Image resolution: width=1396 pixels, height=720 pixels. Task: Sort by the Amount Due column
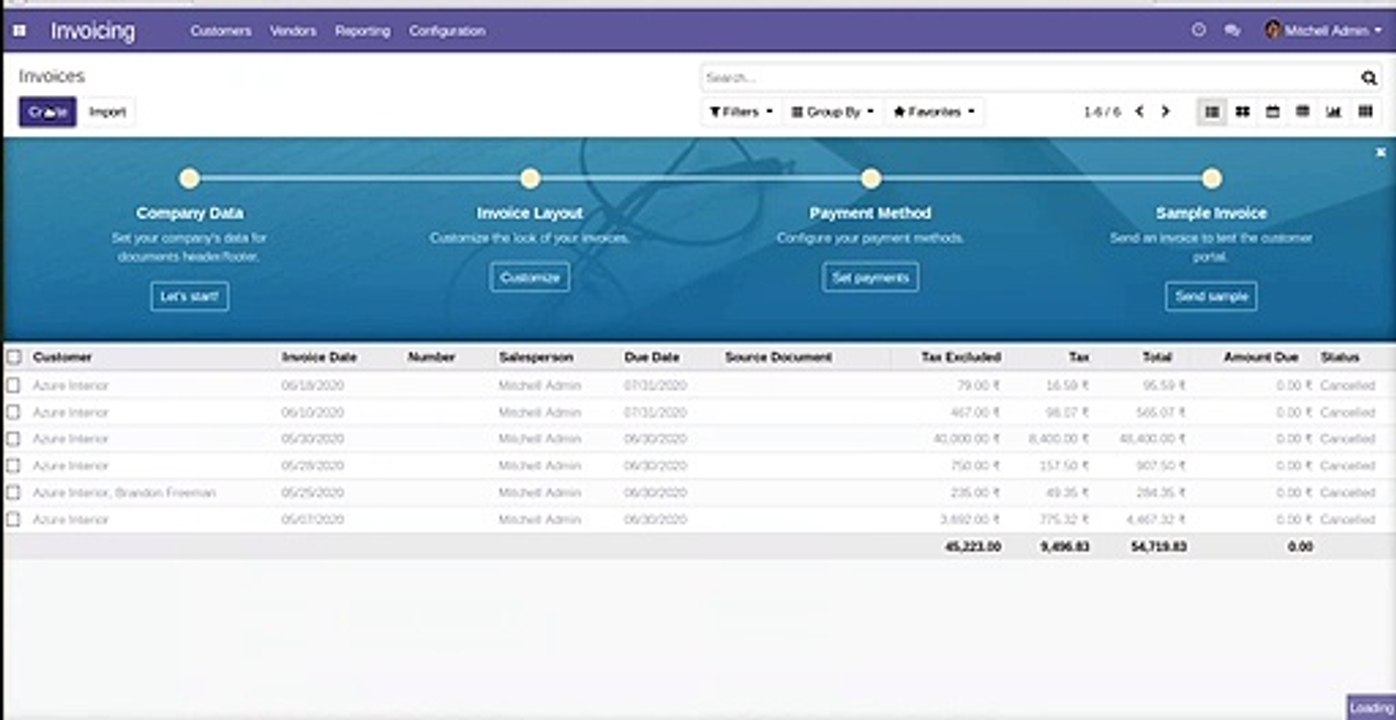point(1261,357)
